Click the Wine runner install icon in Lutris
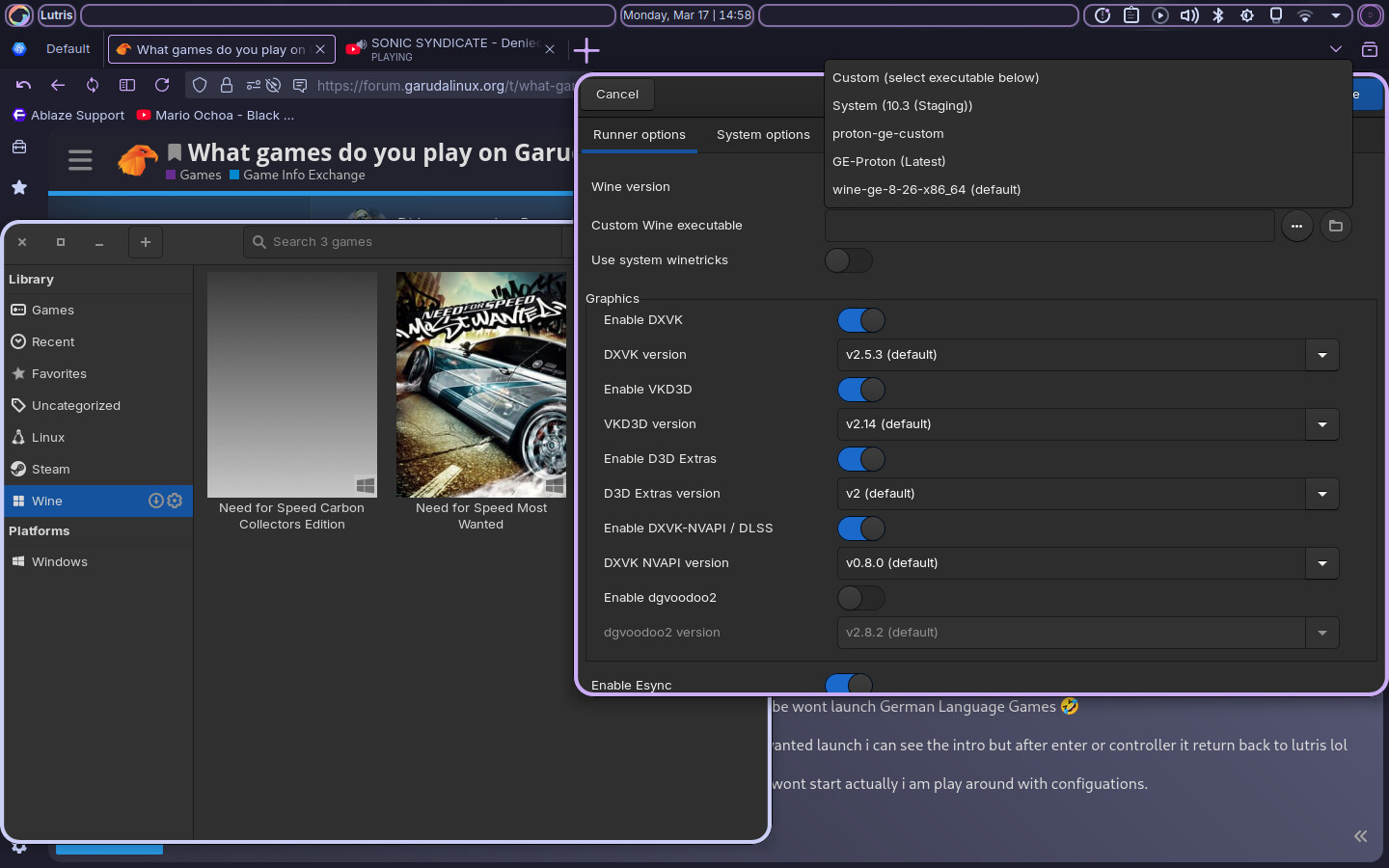The image size is (1389, 868). [156, 501]
